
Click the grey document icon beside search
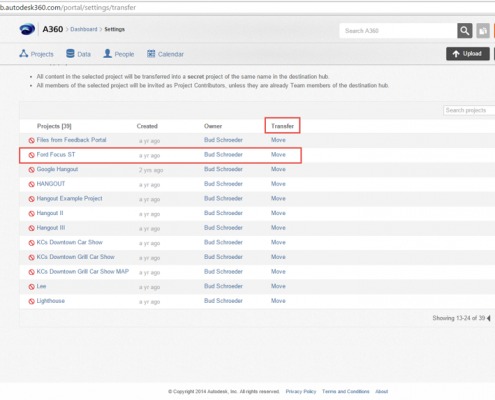(x=483, y=31)
